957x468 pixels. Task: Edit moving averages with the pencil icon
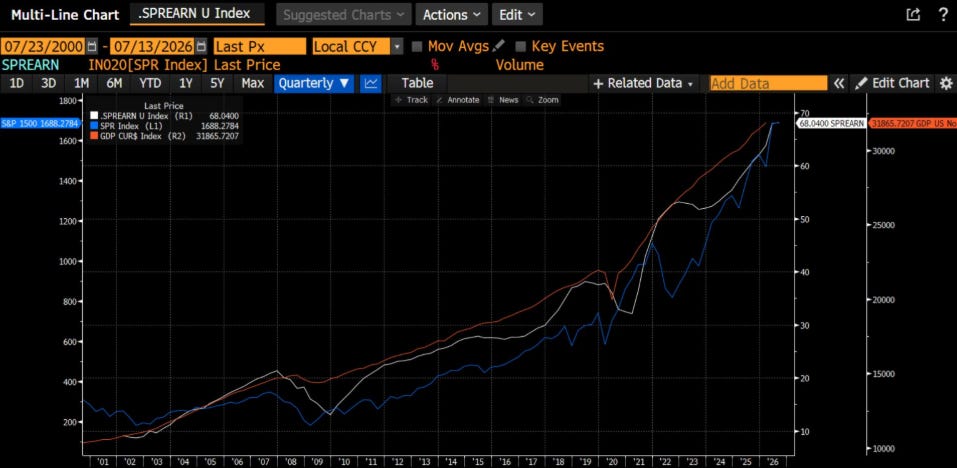point(499,46)
